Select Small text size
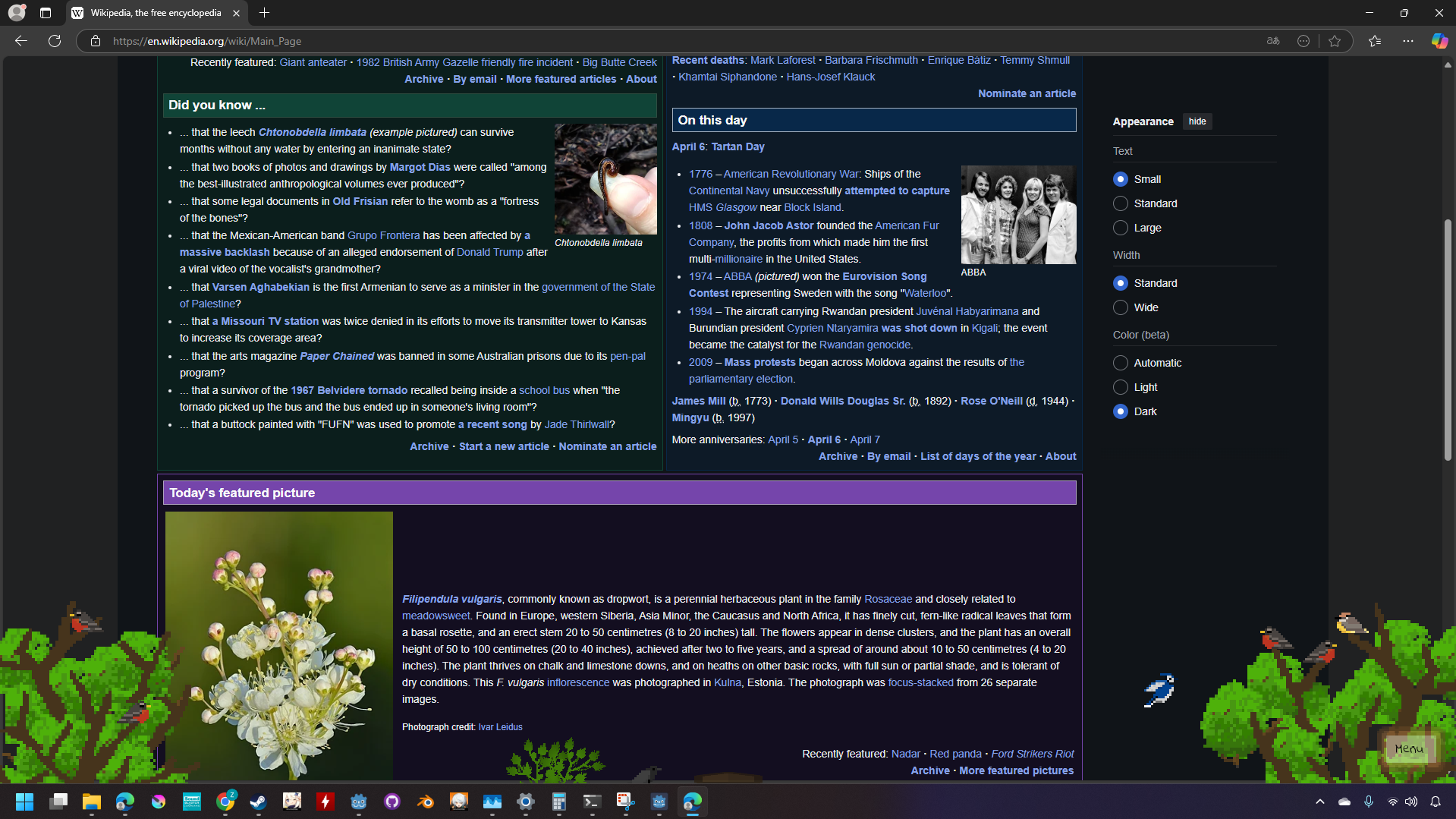The width and height of the screenshot is (1456, 819). 1121,179
